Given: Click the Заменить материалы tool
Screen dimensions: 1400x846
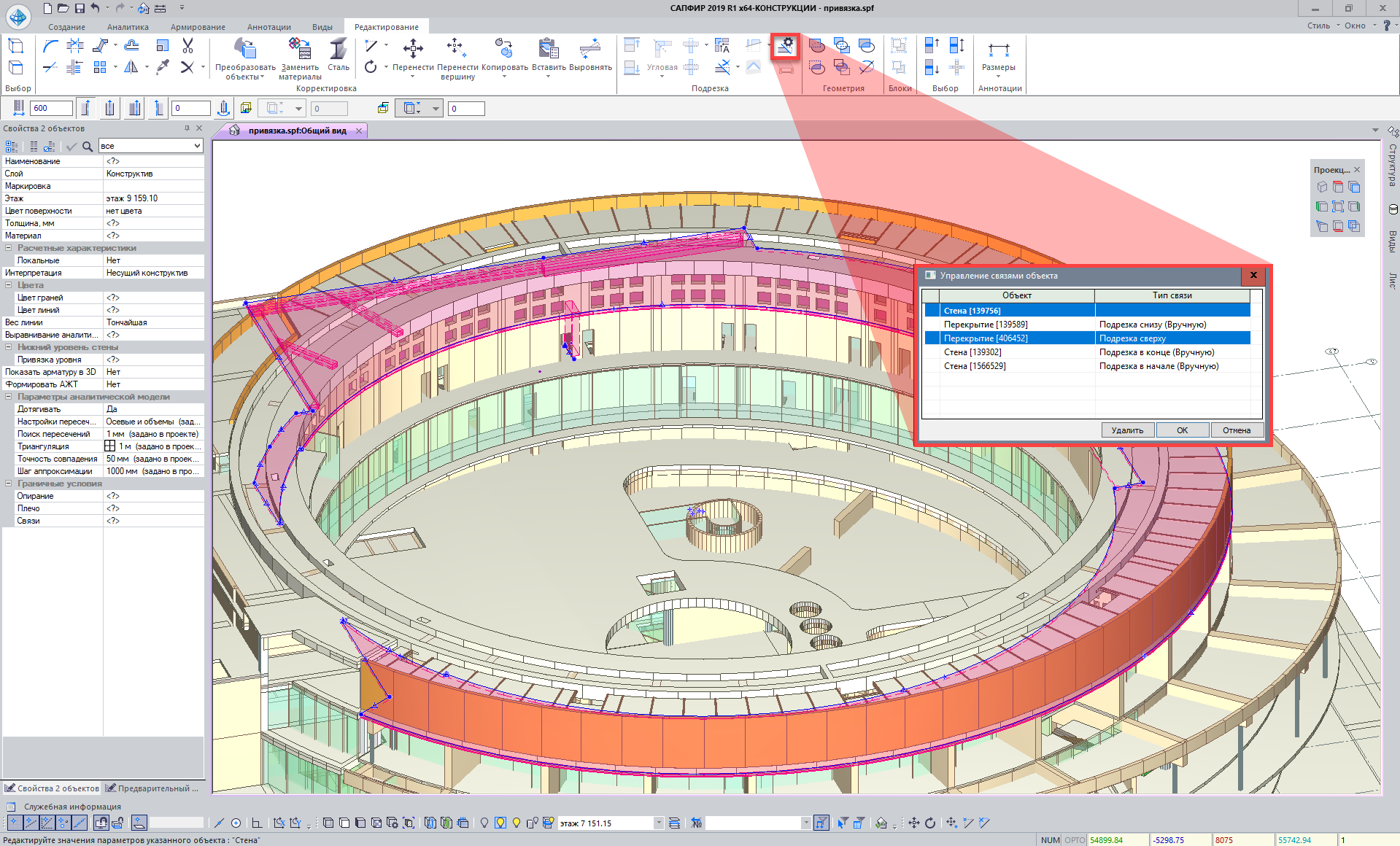Looking at the screenshot, I should click(300, 57).
